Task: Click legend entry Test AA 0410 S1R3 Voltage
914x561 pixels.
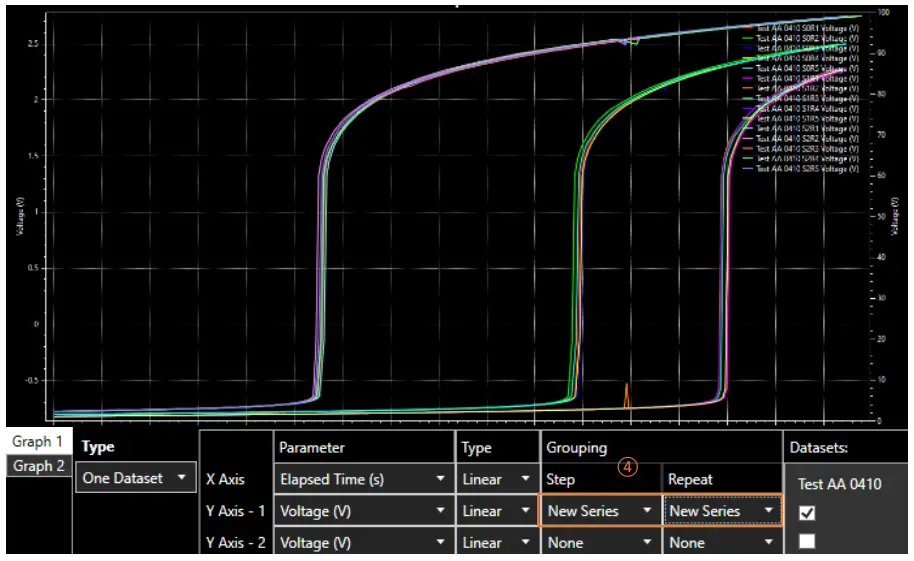Action: 807,99
